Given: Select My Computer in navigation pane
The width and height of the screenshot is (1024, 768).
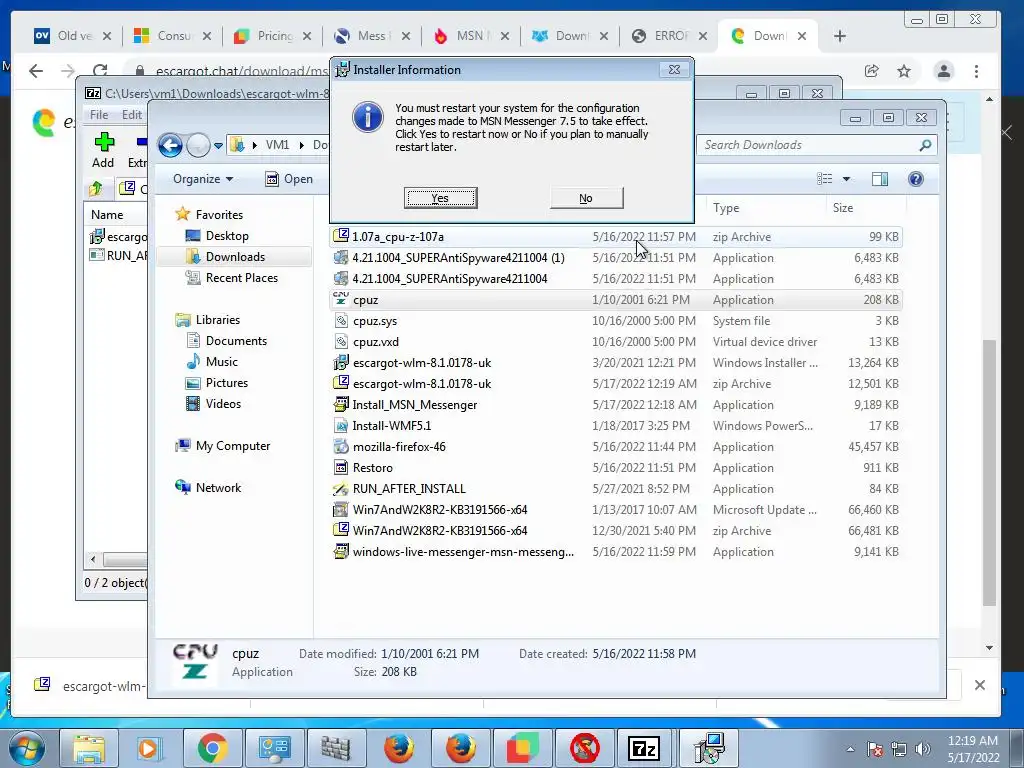Looking at the screenshot, I should [232, 445].
